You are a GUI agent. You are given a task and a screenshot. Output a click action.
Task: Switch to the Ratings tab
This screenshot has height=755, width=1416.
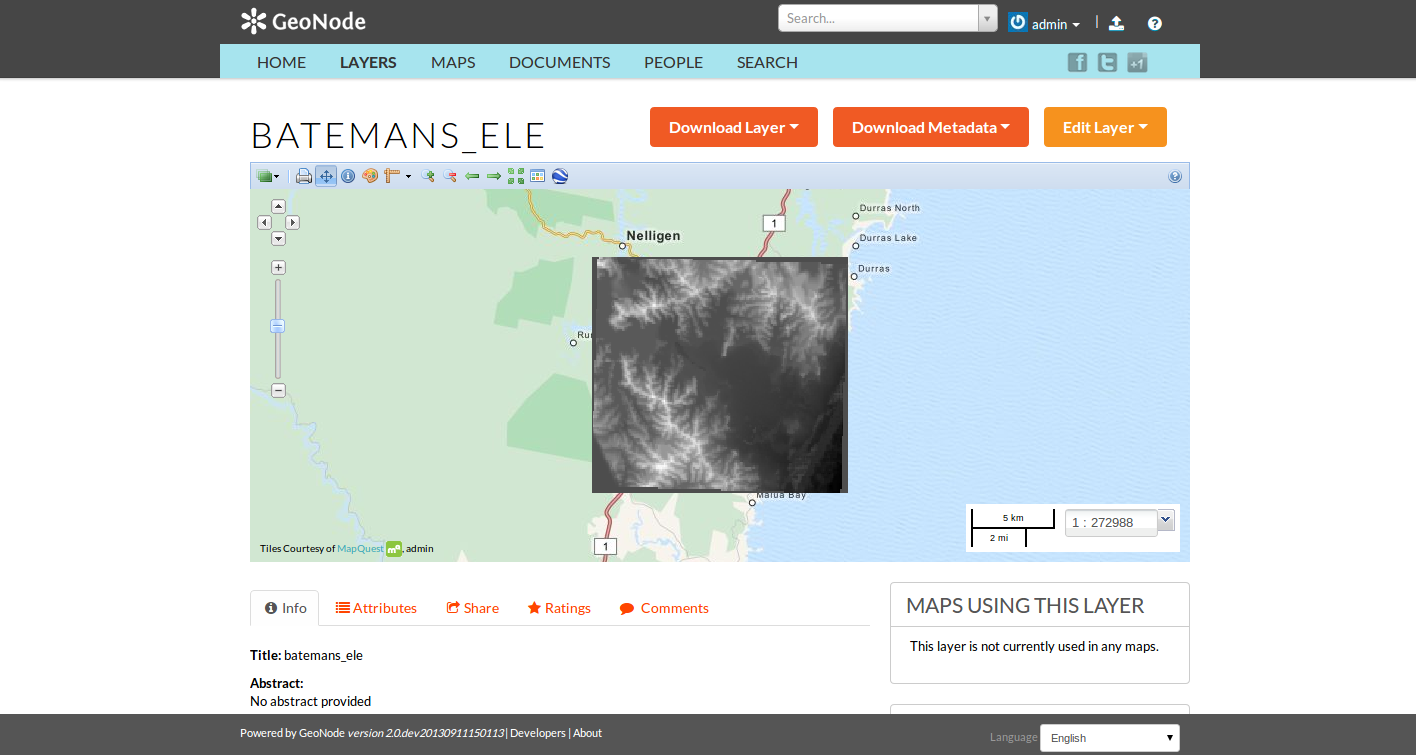(559, 608)
